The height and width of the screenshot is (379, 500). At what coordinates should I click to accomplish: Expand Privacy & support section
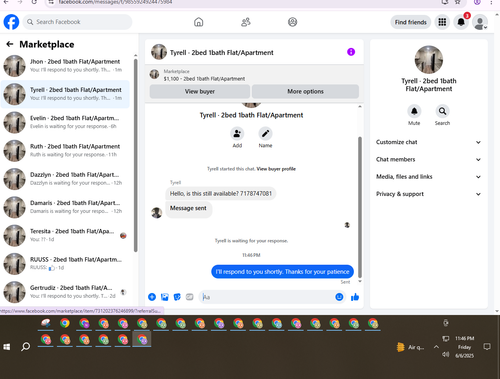tap(429, 194)
